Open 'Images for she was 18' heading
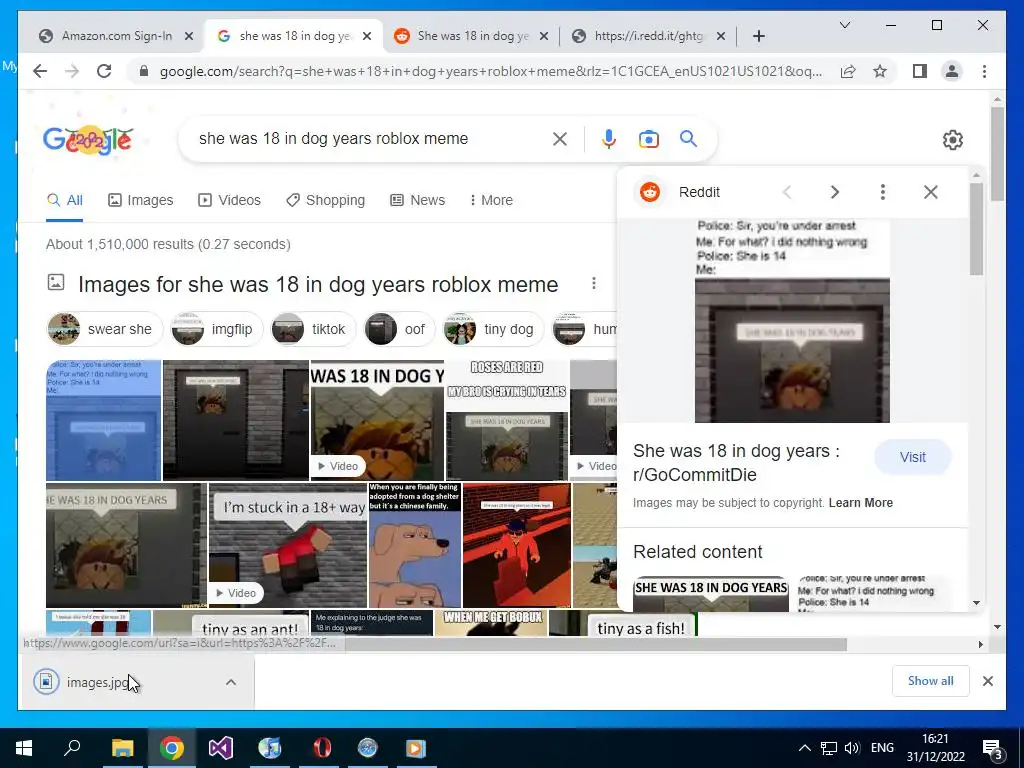This screenshot has width=1024, height=768. coord(318,284)
